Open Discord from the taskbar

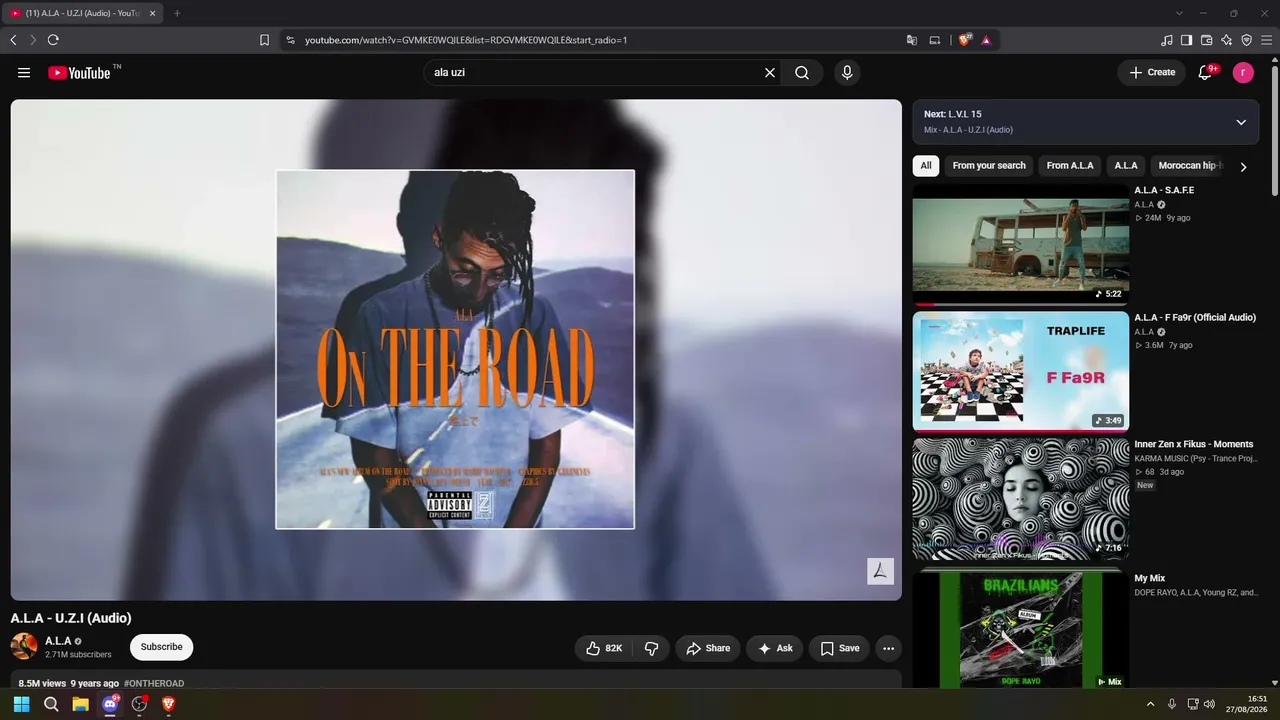pyautogui.click(x=110, y=704)
